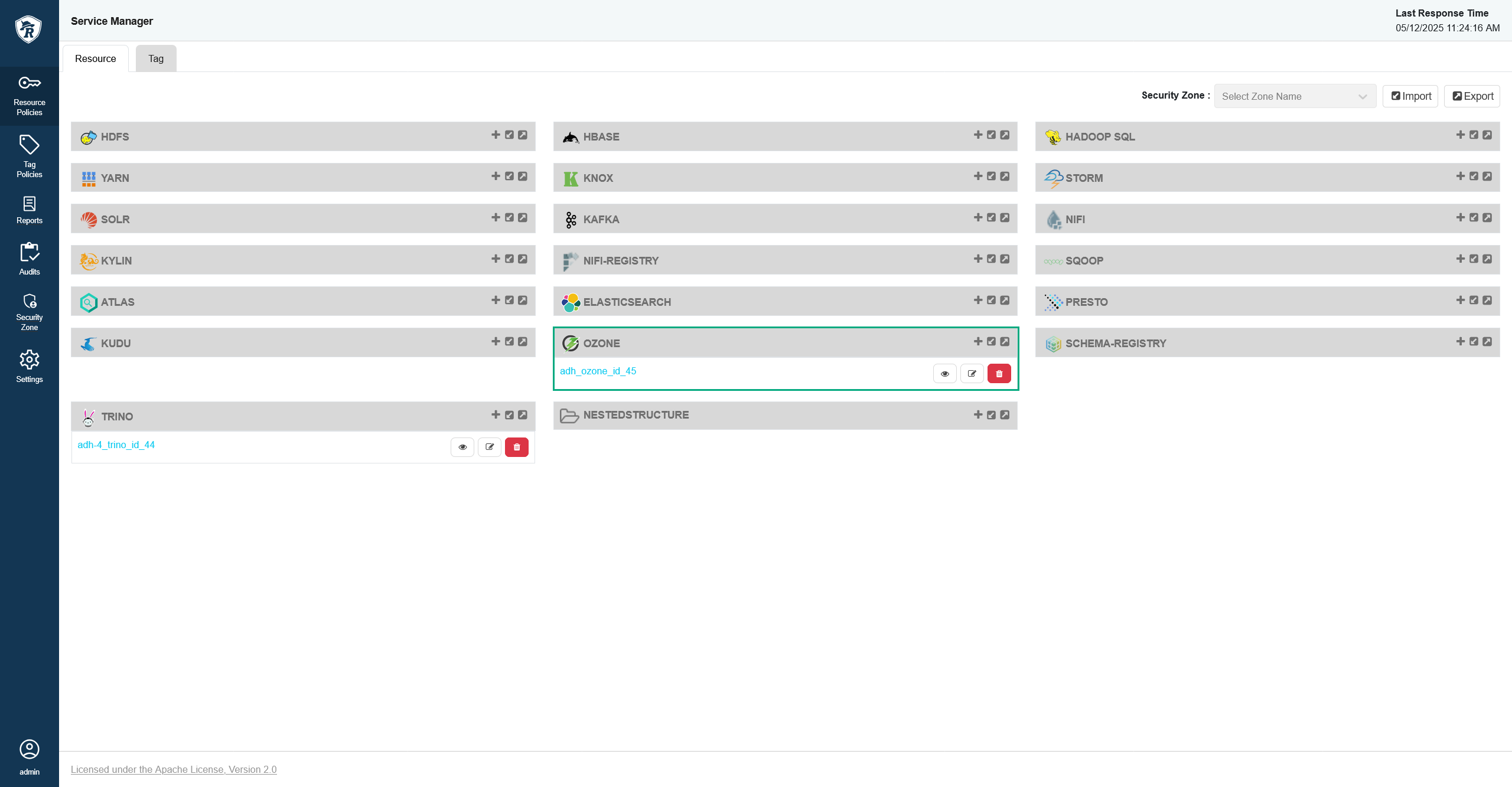Delete the adh-4_trino_id_44 service
The height and width of the screenshot is (787, 1512).
point(517,447)
